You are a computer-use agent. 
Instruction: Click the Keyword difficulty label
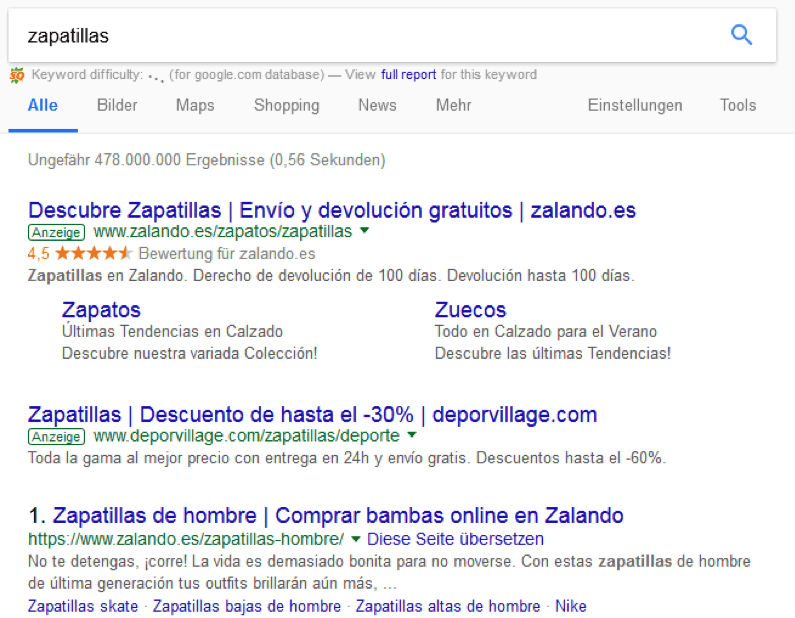pos(87,75)
